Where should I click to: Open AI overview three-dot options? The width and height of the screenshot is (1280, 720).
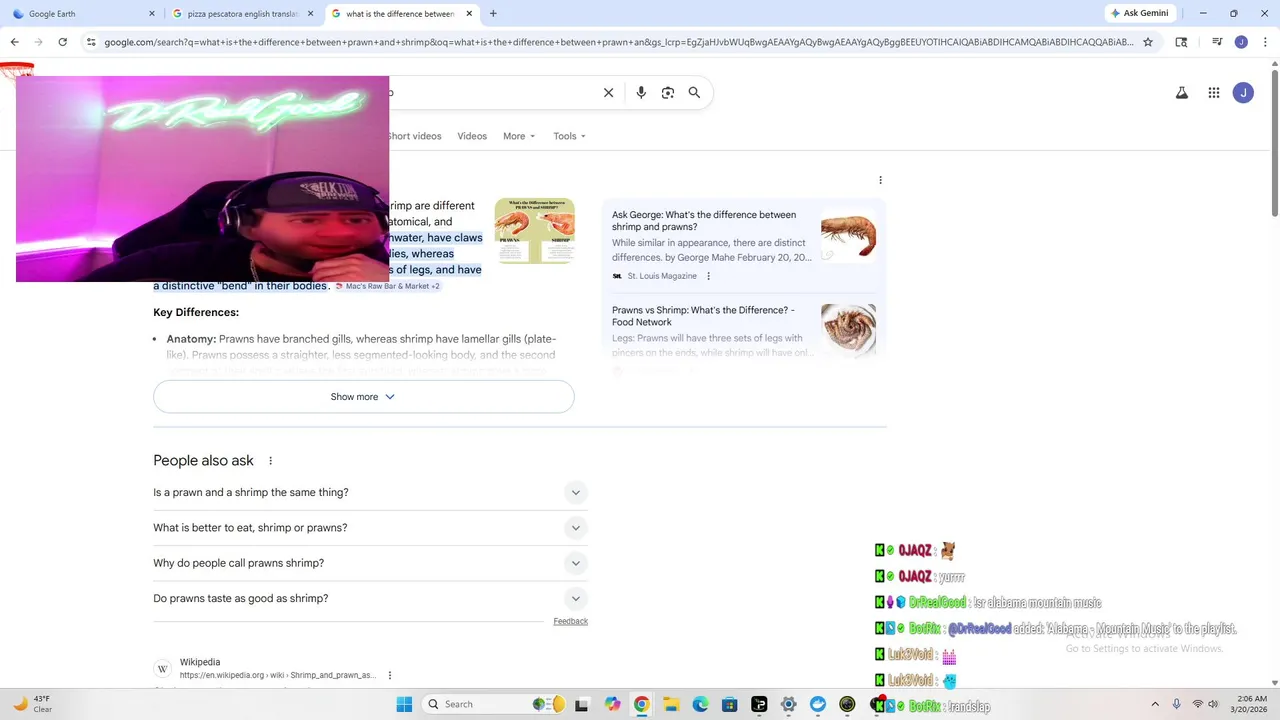[880, 180]
